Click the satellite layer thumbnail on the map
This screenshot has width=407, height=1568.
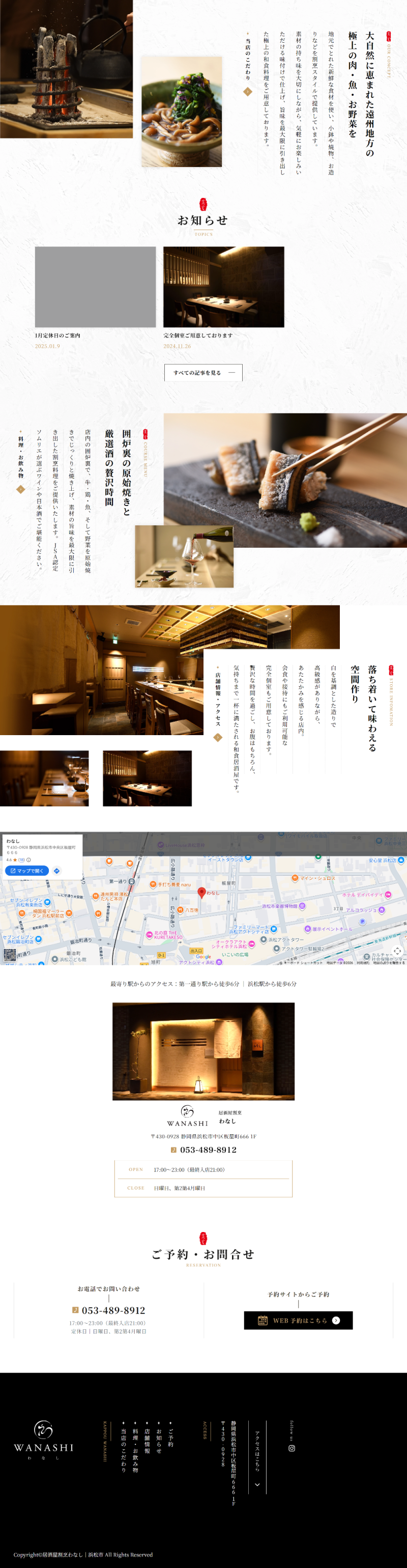pyautogui.click(x=10, y=955)
